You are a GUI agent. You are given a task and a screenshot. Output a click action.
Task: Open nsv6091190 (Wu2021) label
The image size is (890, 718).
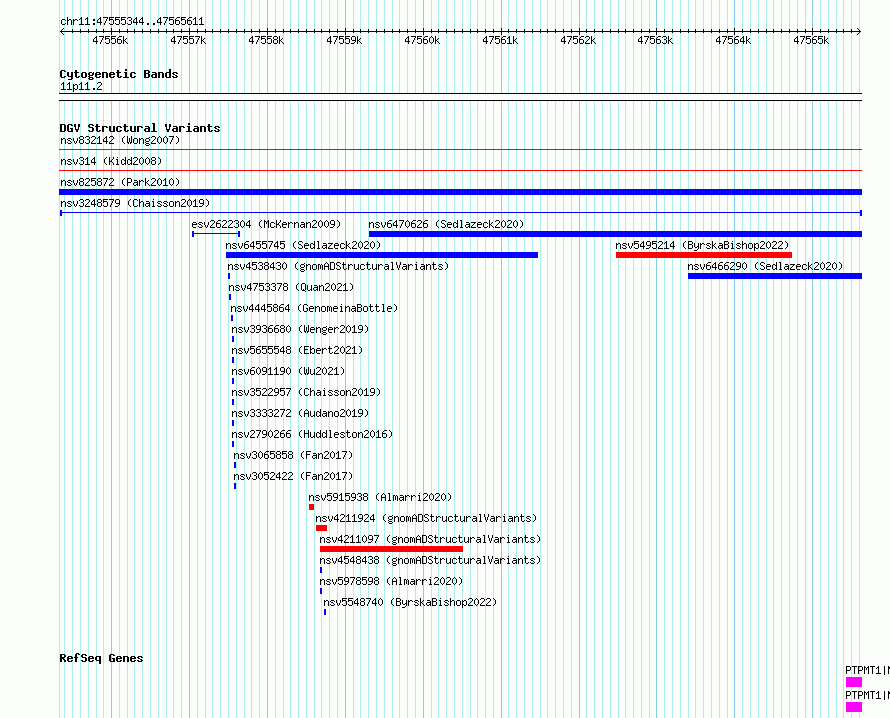pos(288,371)
